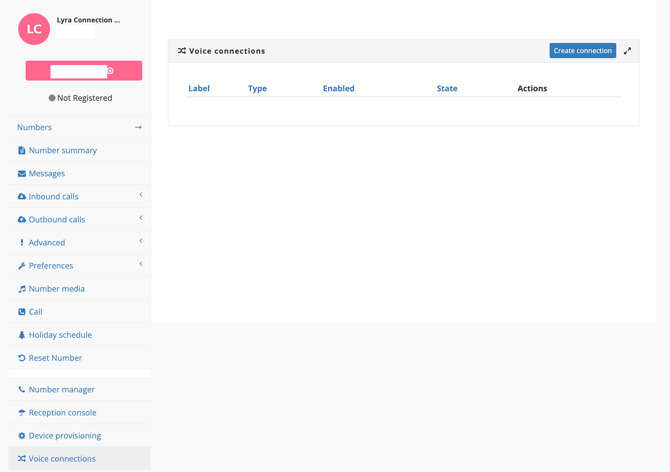The width and height of the screenshot is (670, 472).
Task: Click the LC avatar circle
Action: [34, 29]
